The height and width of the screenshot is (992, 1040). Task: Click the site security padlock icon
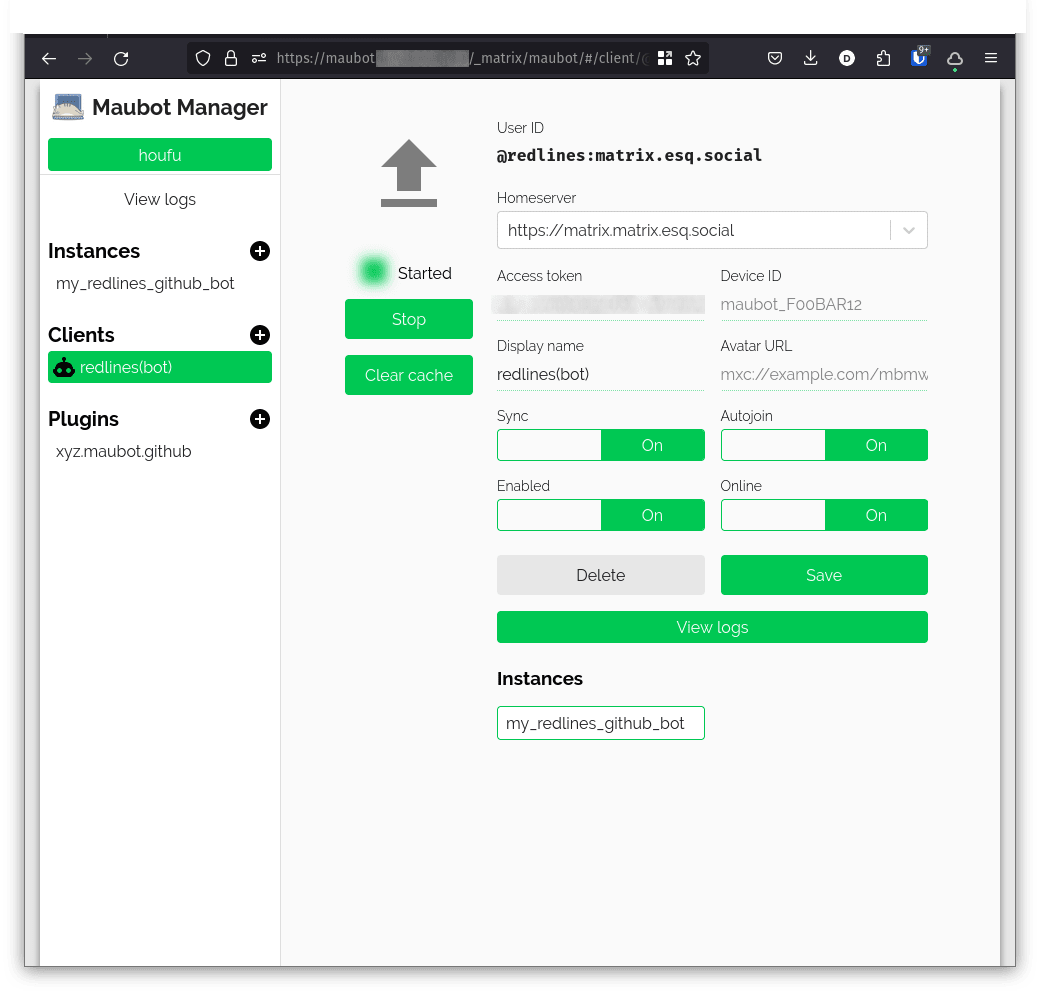[x=231, y=58]
